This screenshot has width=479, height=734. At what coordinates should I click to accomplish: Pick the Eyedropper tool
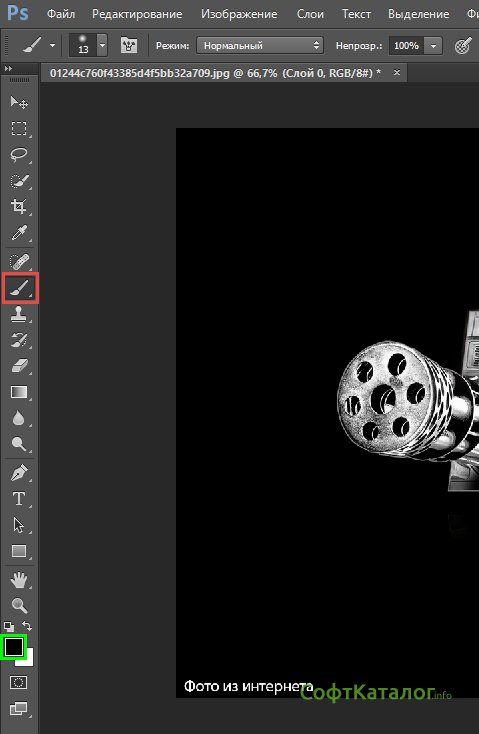click(x=19, y=233)
